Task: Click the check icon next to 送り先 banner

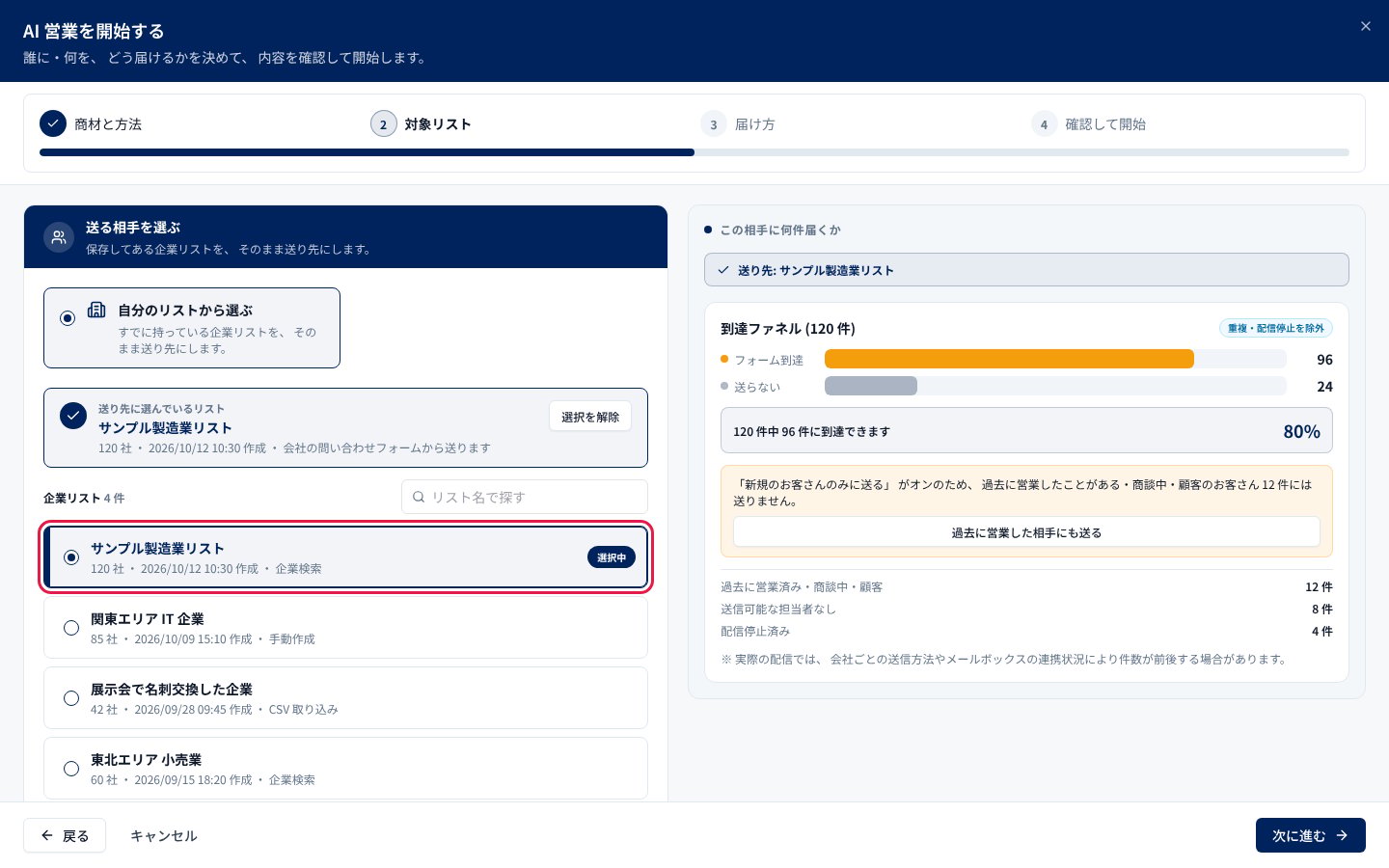Action: coord(723,270)
